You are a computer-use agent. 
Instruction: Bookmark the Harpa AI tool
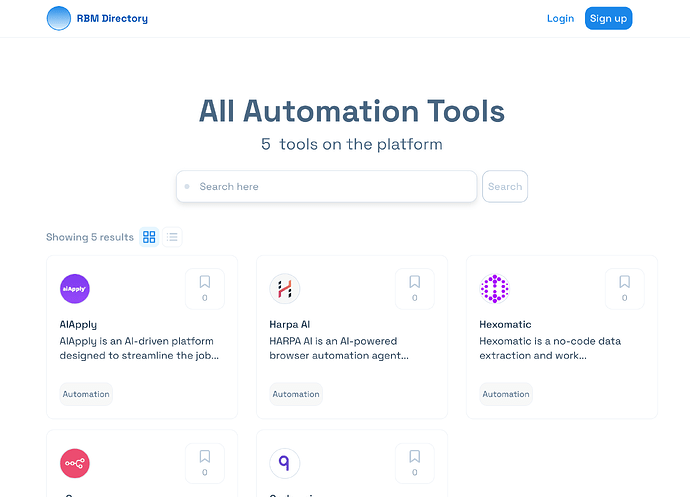(x=415, y=289)
